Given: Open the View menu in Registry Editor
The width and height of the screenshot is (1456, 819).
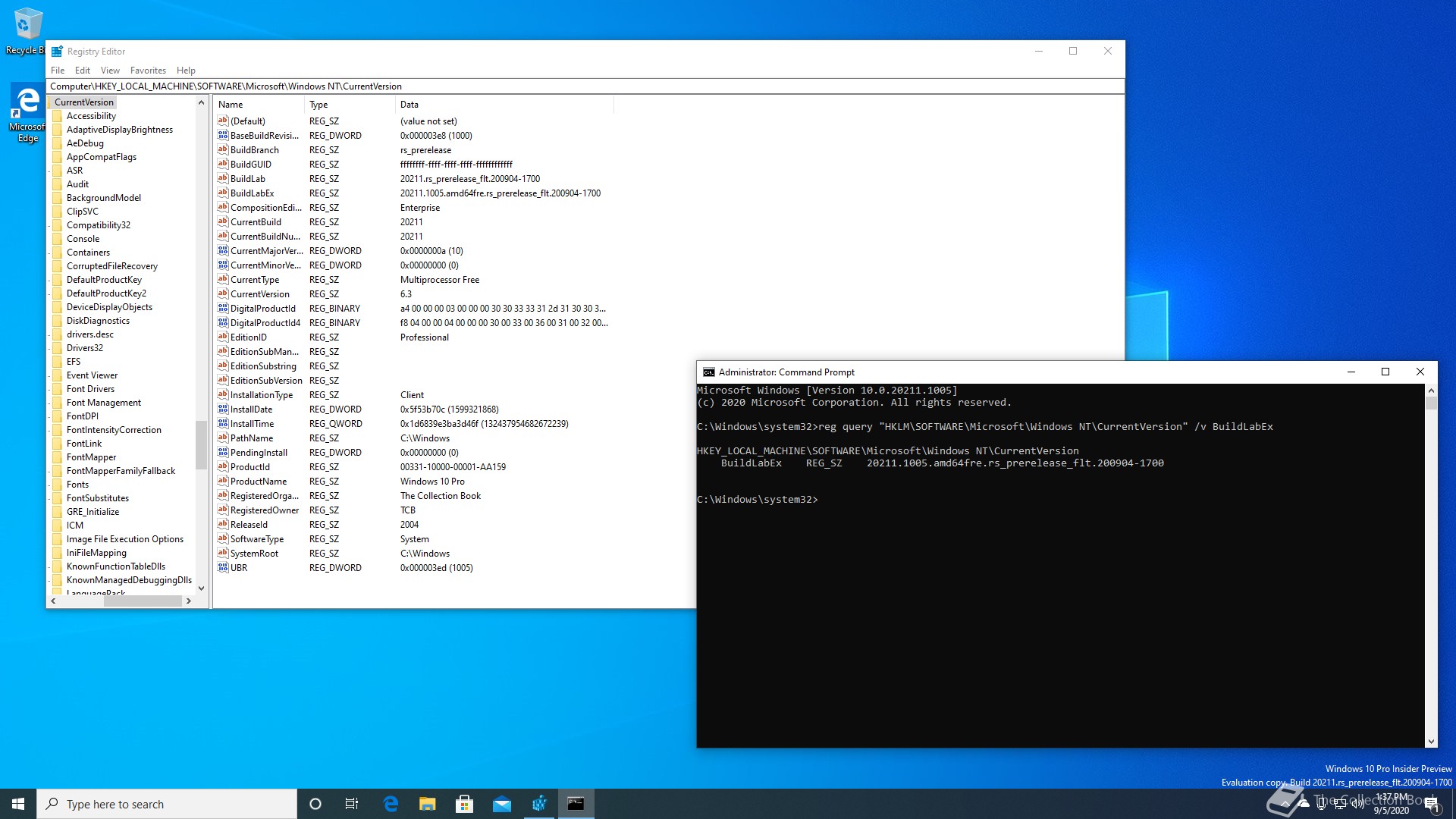Looking at the screenshot, I should [x=110, y=71].
